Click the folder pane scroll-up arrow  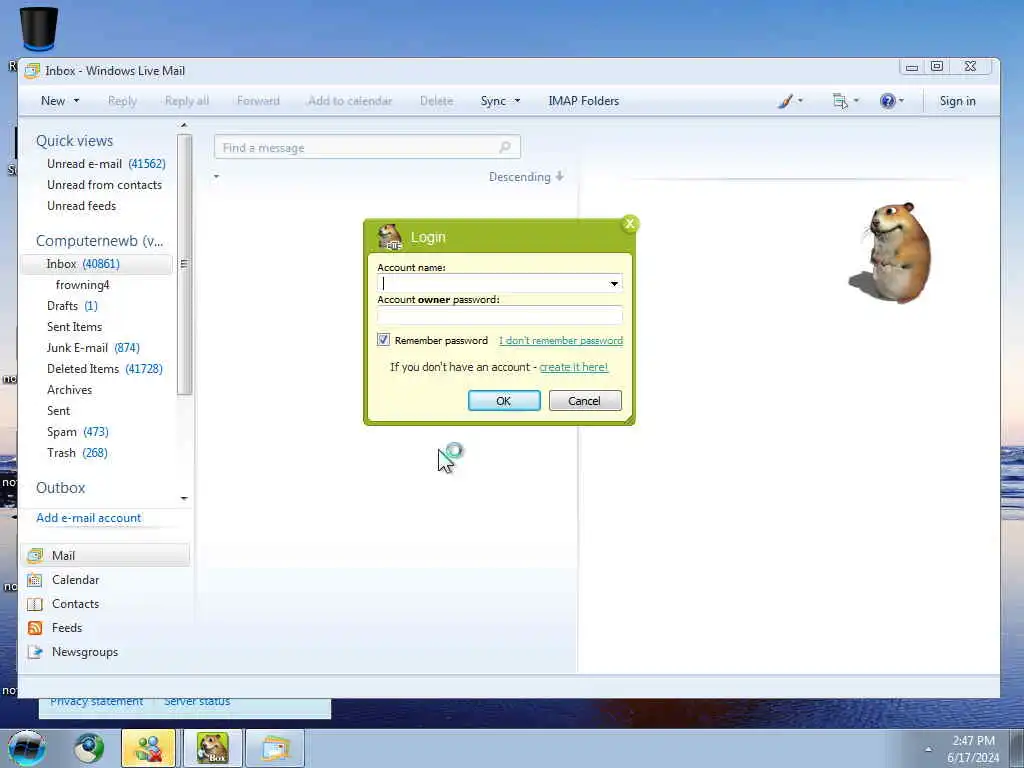184,125
